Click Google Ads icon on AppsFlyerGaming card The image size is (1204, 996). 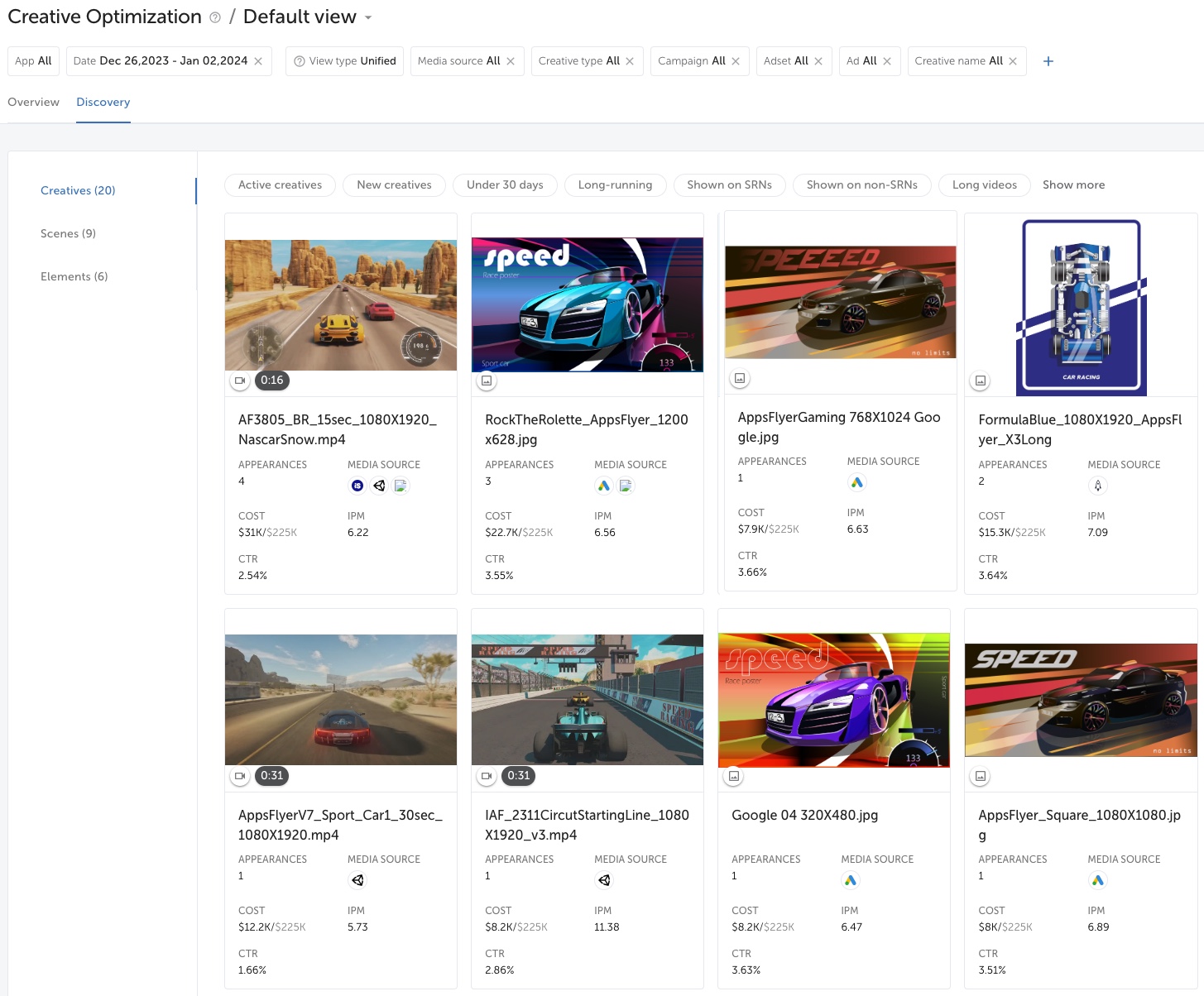[856, 482]
